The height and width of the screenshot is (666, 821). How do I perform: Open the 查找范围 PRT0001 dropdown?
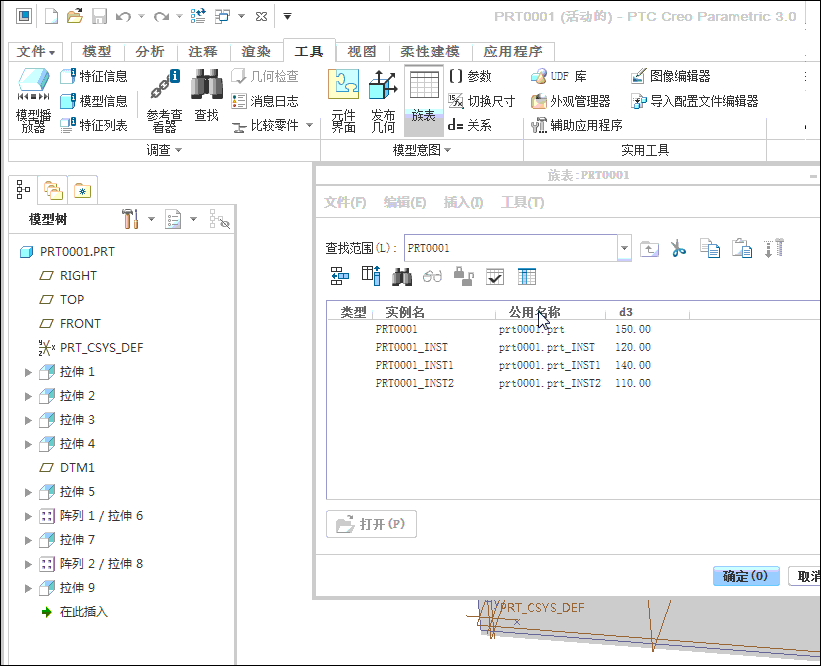(x=624, y=248)
